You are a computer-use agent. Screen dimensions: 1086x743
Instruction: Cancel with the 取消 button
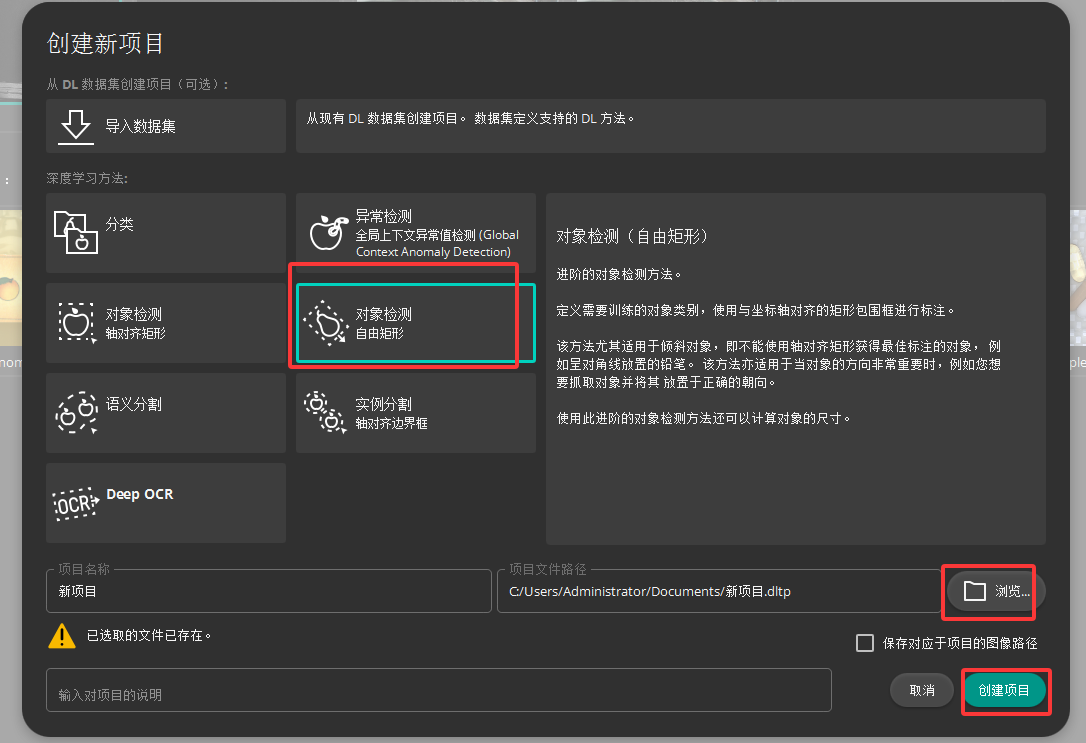pyautogui.click(x=922, y=690)
